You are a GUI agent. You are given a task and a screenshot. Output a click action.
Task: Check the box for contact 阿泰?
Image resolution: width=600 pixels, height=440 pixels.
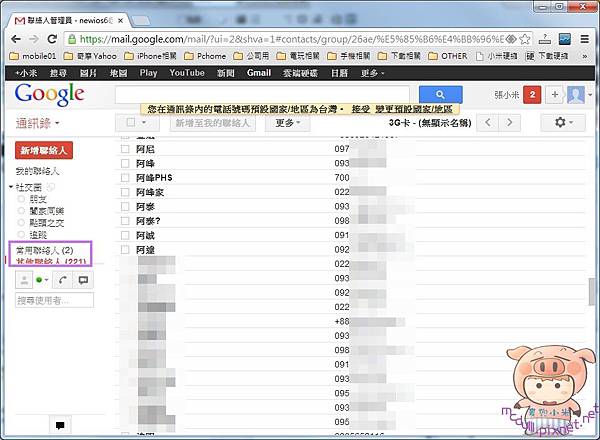click(x=125, y=221)
